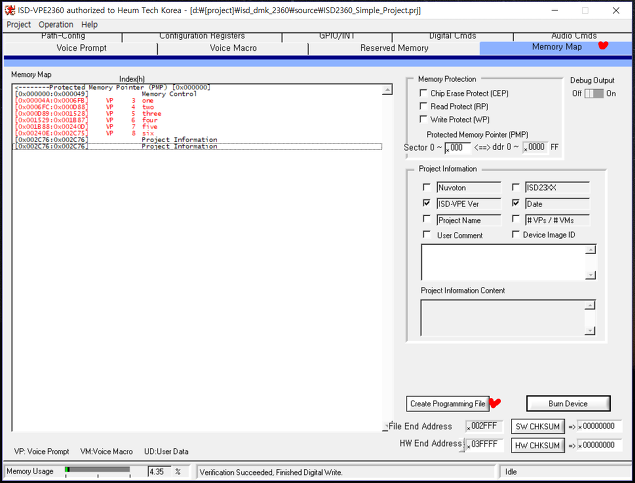Enable Write Protect (WP) checkbox
This screenshot has width=635, height=483.
(x=424, y=119)
